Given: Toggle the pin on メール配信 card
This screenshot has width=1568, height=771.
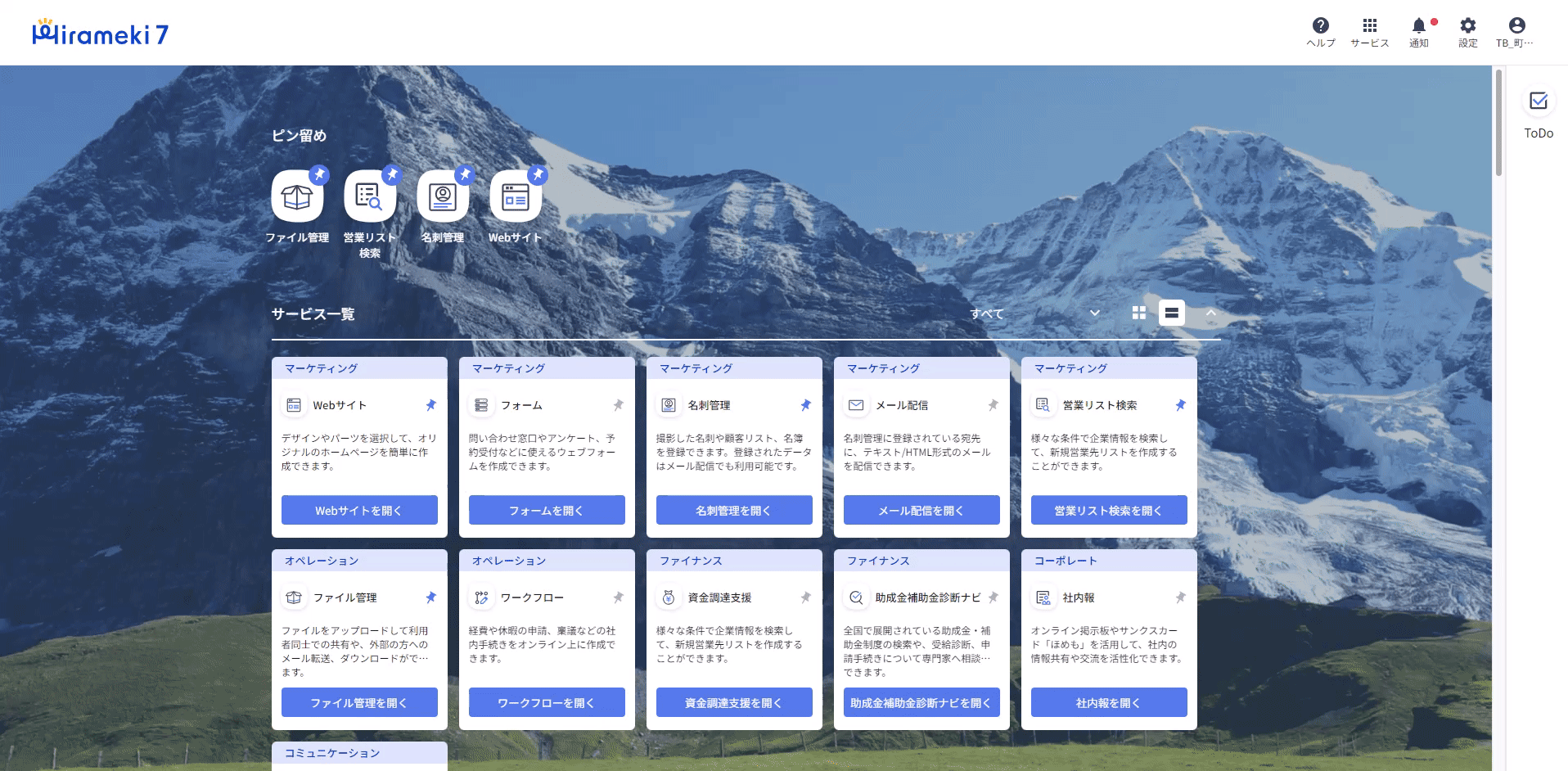Looking at the screenshot, I should 994,405.
